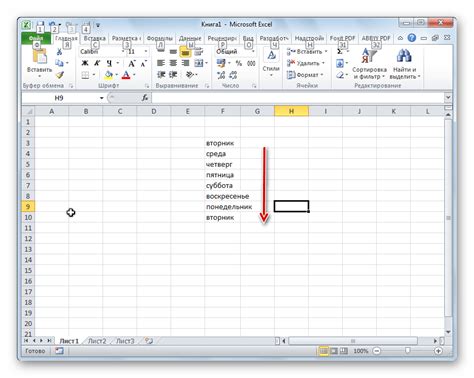Screen dimensions: 474x378
Task: Zoom in with plus button
Action: pos(438,351)
